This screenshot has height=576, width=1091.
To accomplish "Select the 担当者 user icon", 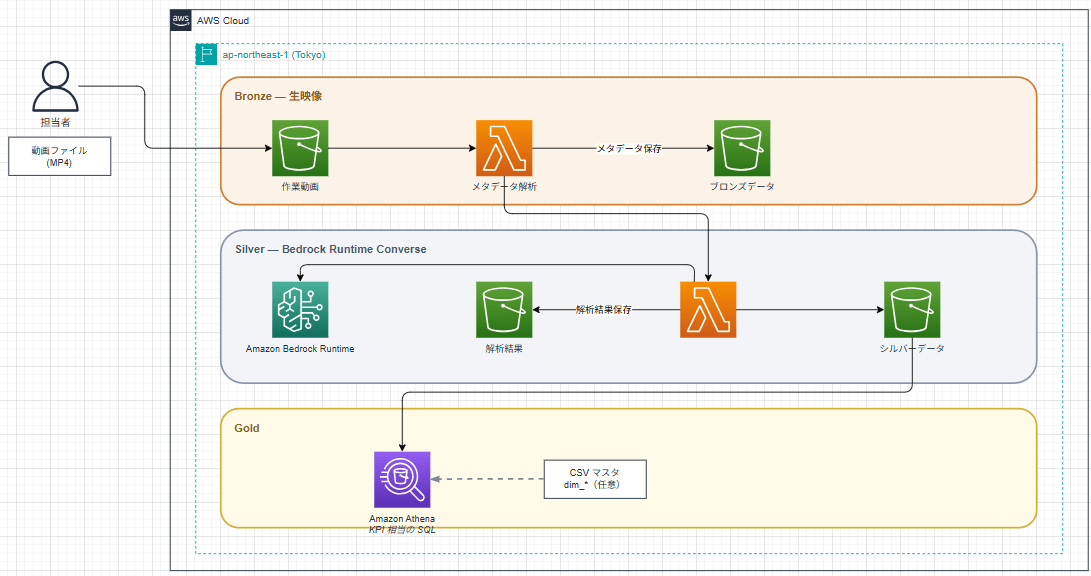I will click(x=55, y=86).
